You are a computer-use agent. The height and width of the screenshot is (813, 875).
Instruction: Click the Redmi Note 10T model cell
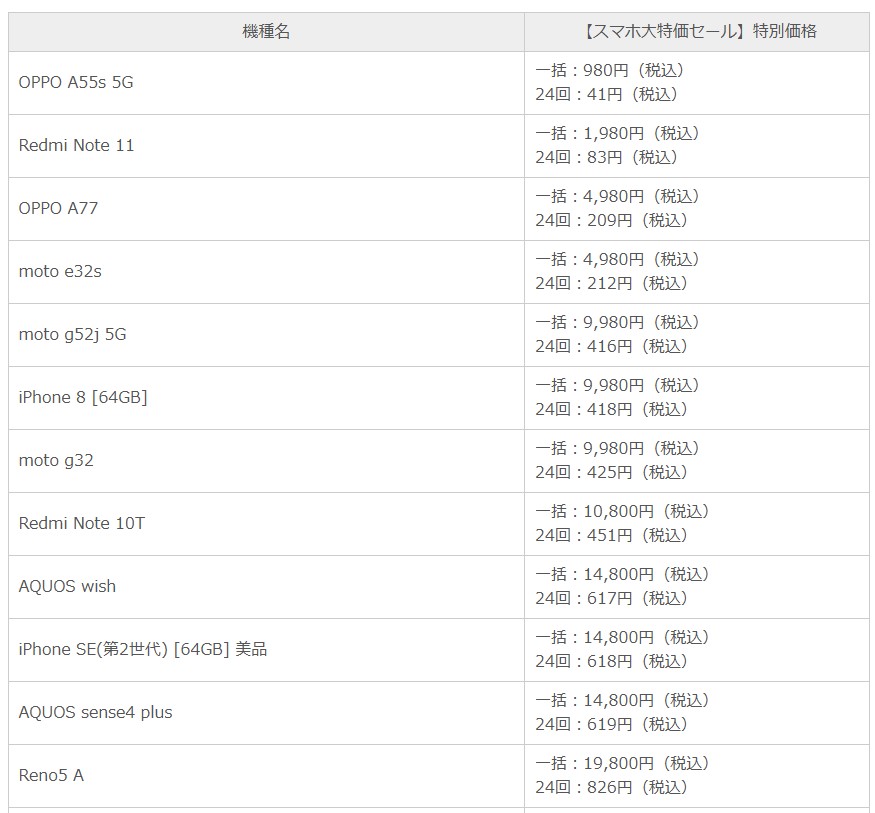82,523
